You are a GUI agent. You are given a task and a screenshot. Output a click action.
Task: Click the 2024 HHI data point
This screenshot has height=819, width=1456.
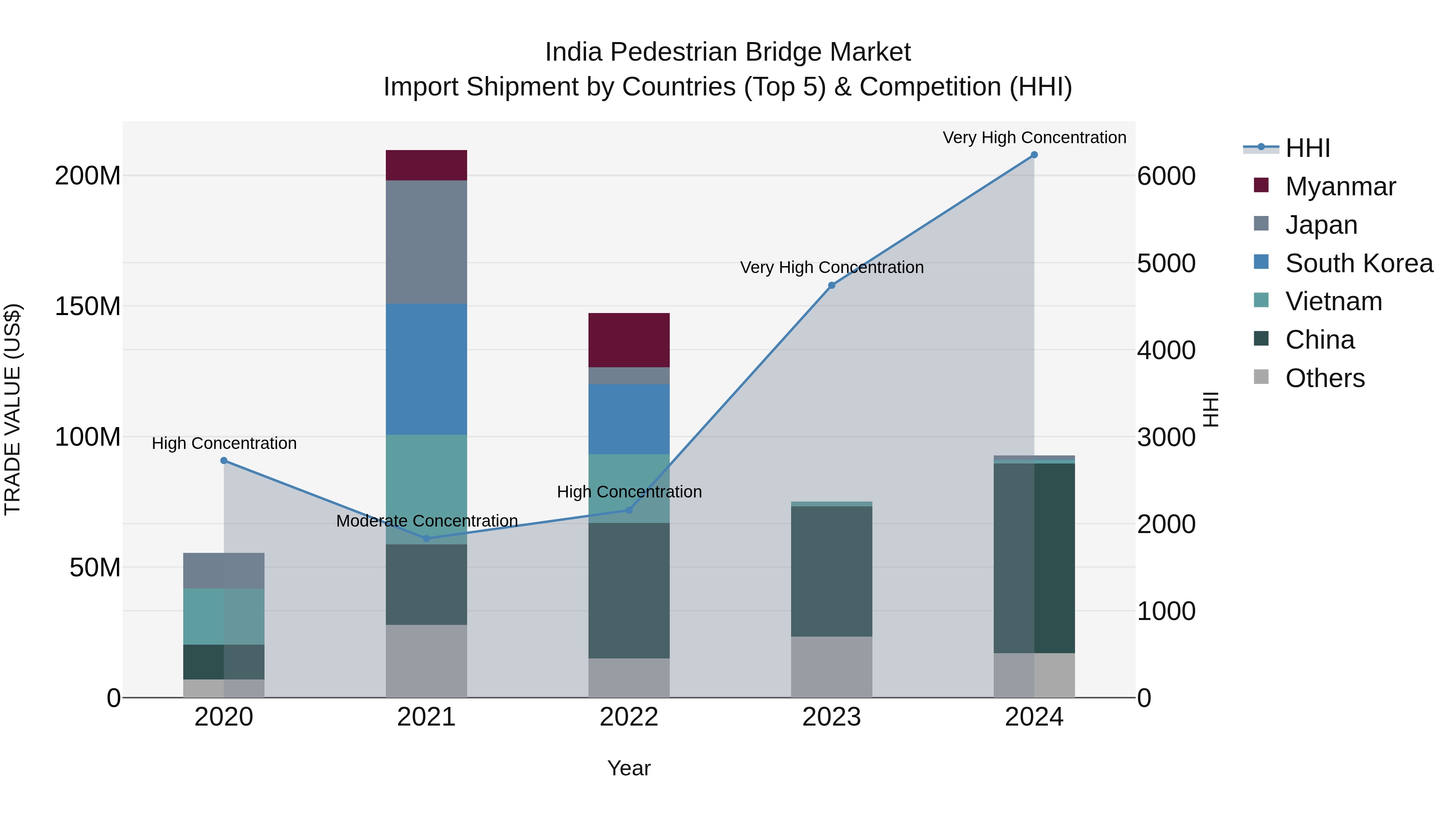tap(1034, 155)
